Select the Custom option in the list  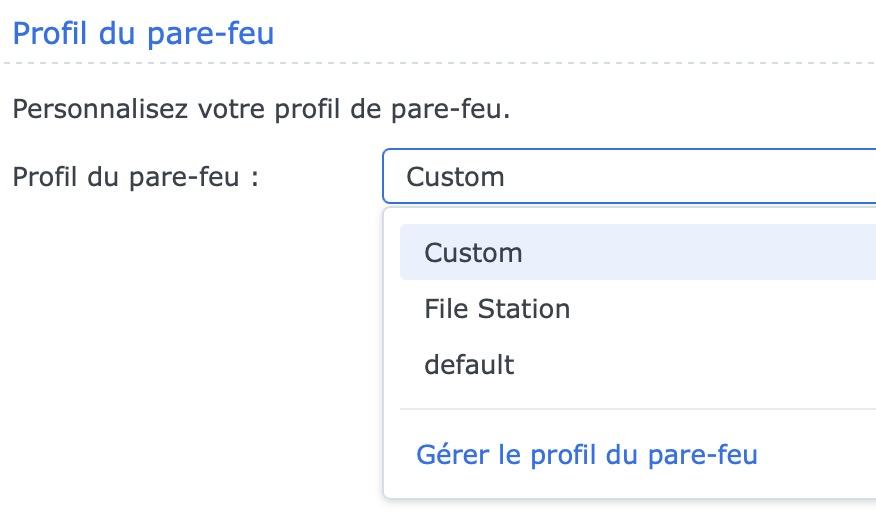473,252
